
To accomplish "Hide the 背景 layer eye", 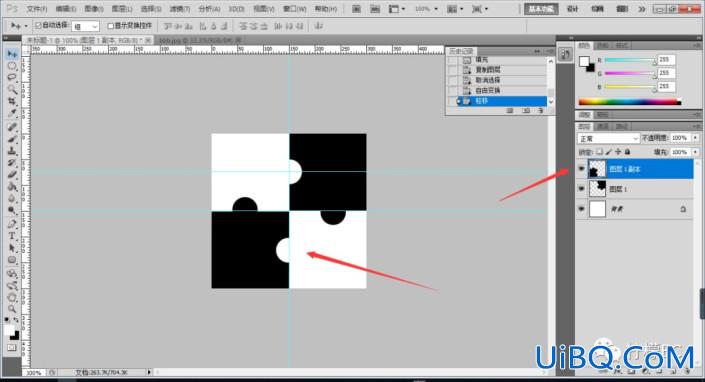I will click(581, 209).
